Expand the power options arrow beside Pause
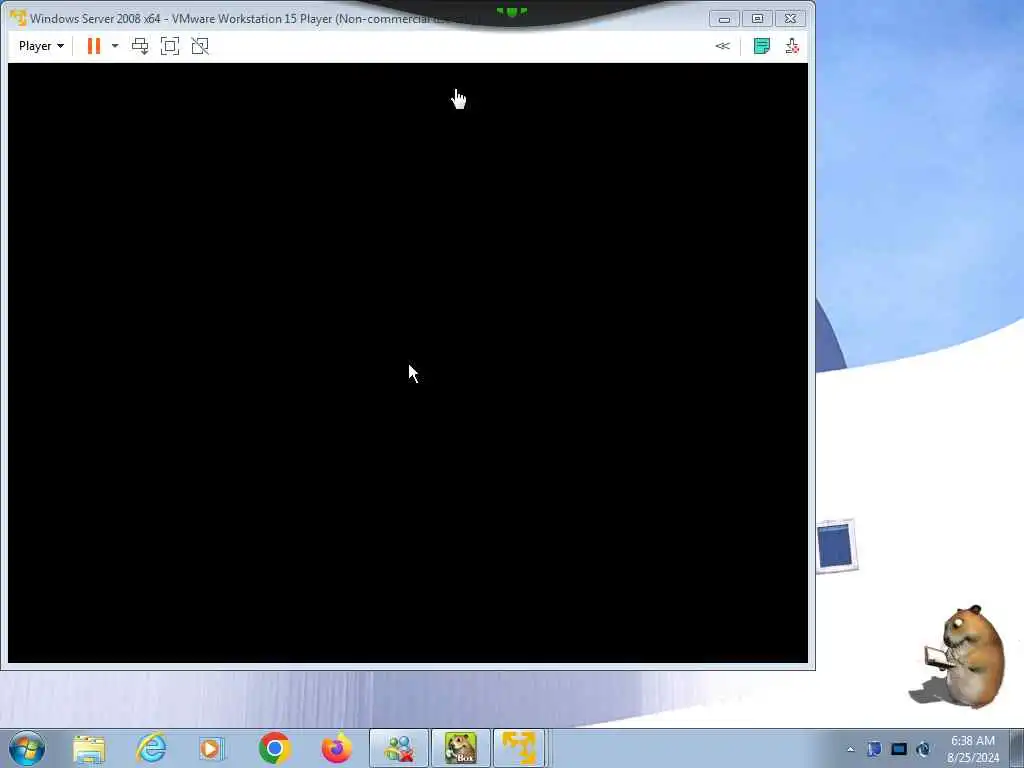The image size is (1024, 768). click(115, 46)
